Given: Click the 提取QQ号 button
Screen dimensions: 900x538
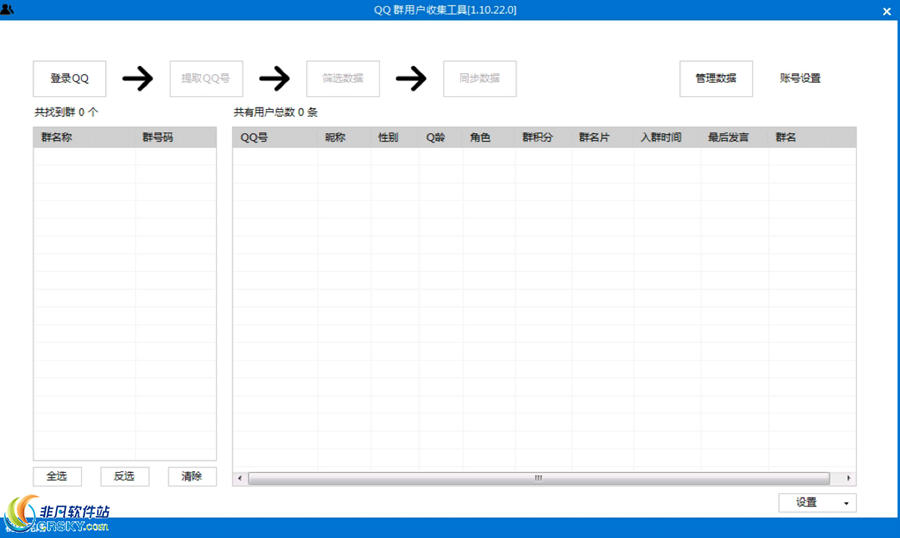Looking at the screenshot, I should tap(206, 79).
